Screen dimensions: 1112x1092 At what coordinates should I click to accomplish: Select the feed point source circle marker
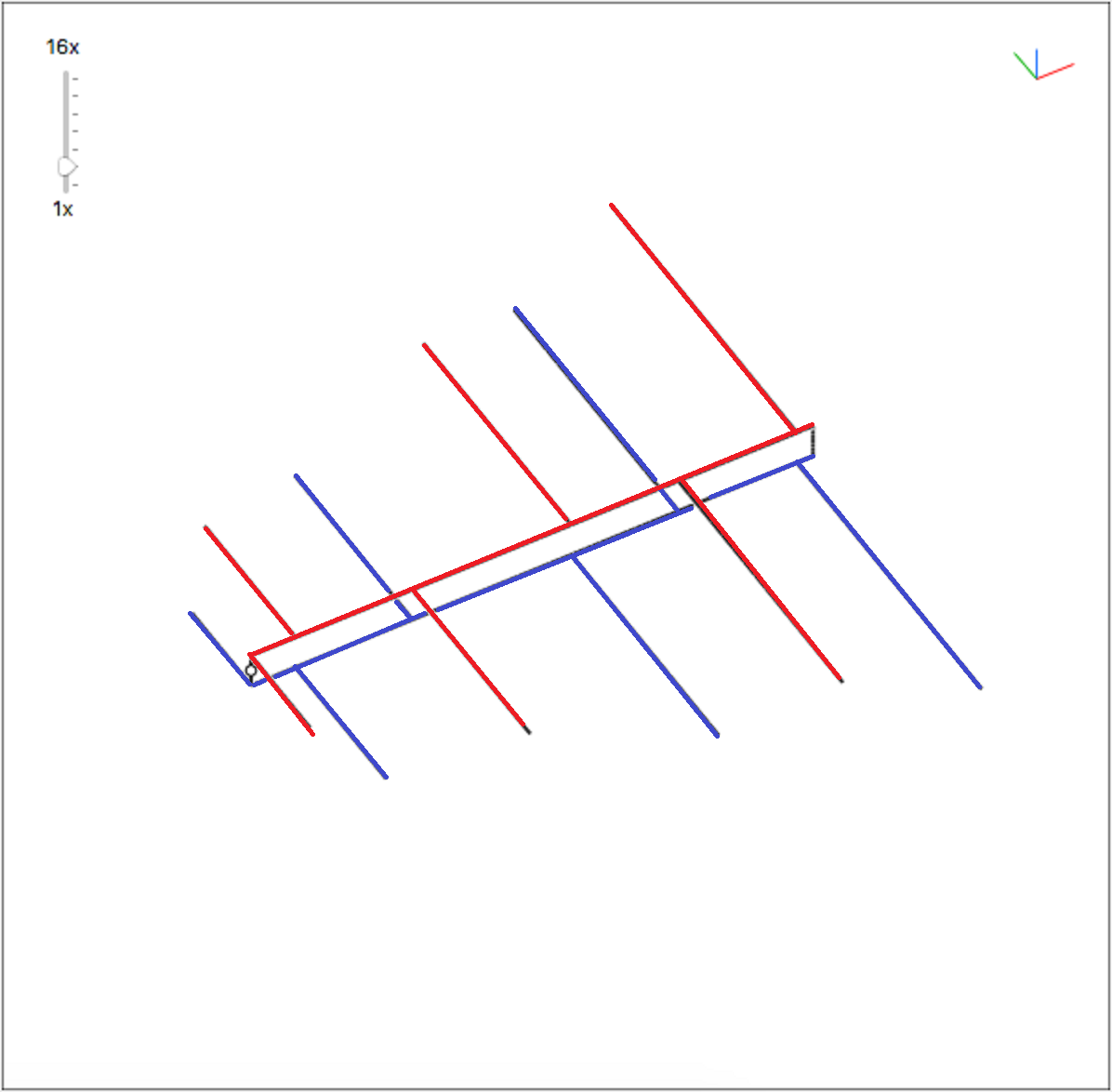coord(250,671)
